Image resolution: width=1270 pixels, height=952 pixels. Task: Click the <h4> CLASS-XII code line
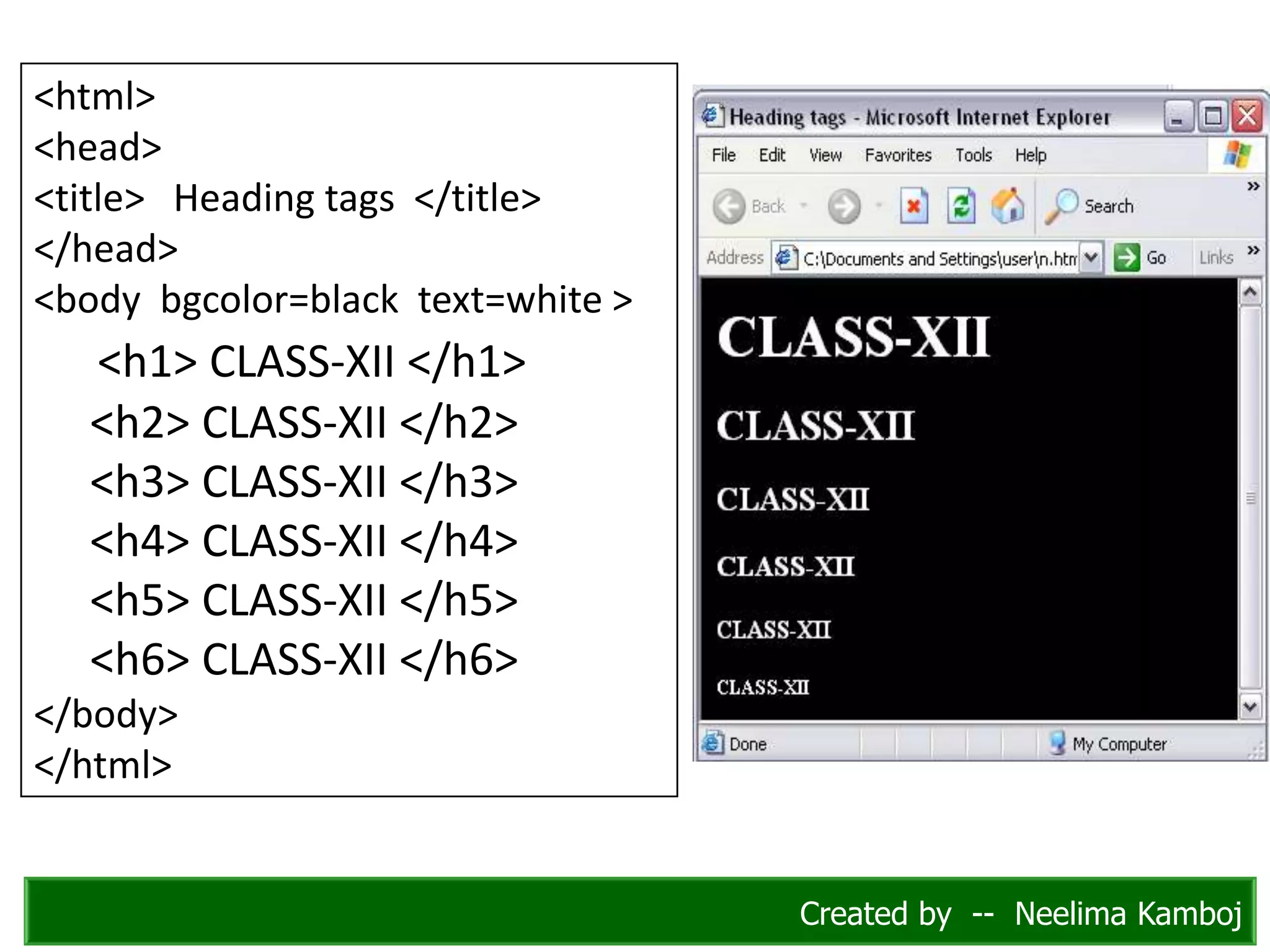304,541
